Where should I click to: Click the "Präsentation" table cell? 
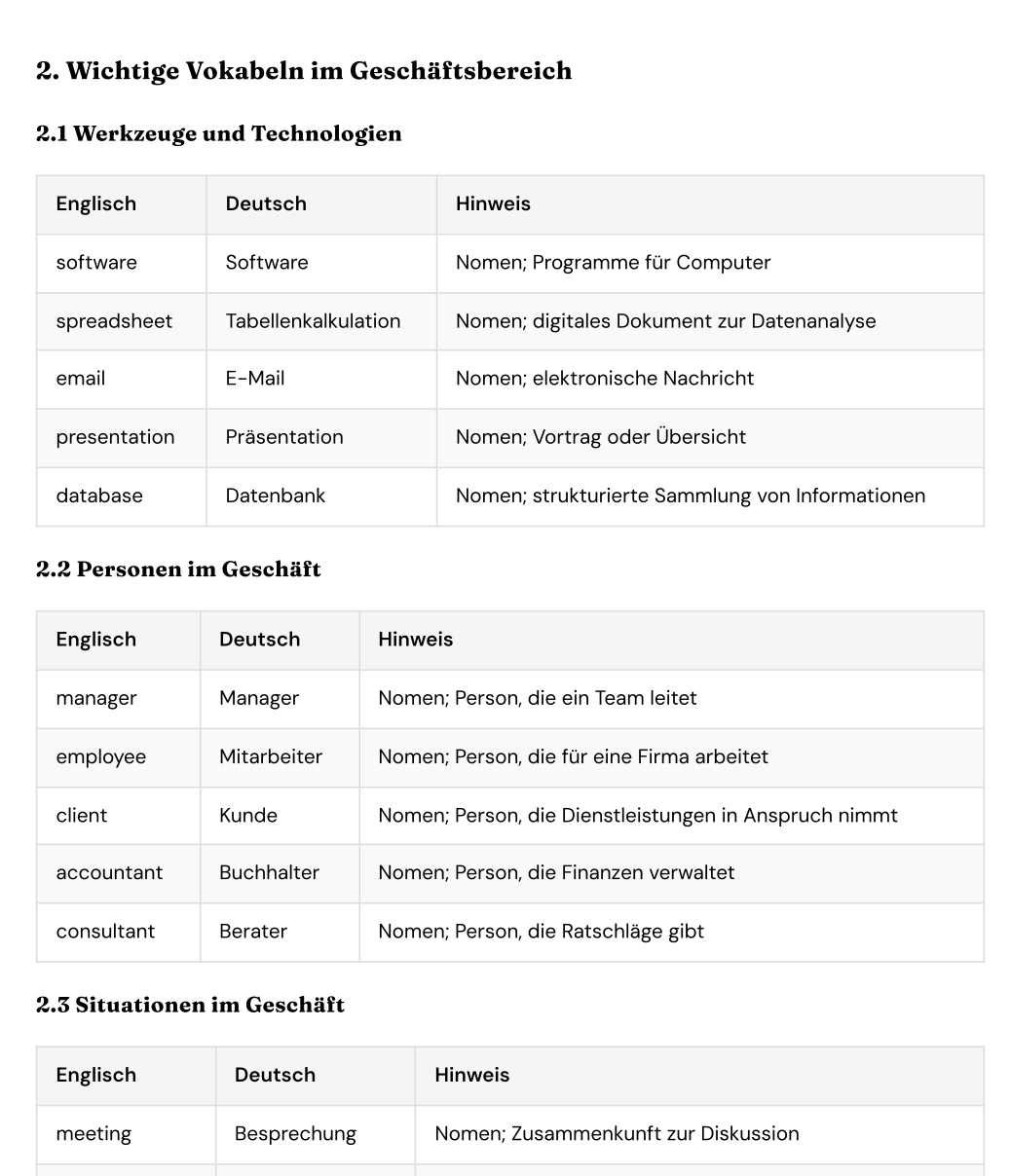(x=284, y=437)
